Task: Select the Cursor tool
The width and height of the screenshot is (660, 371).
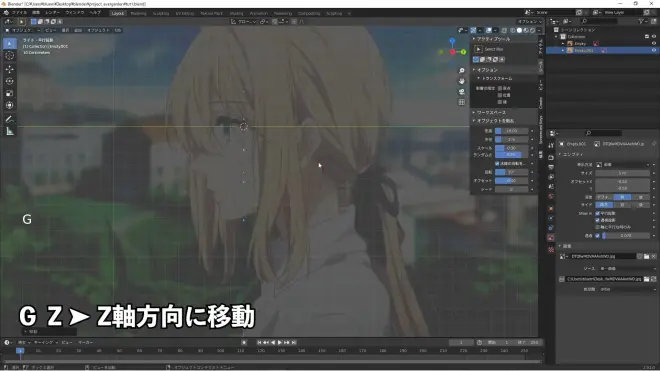Action: coord(10,56)
